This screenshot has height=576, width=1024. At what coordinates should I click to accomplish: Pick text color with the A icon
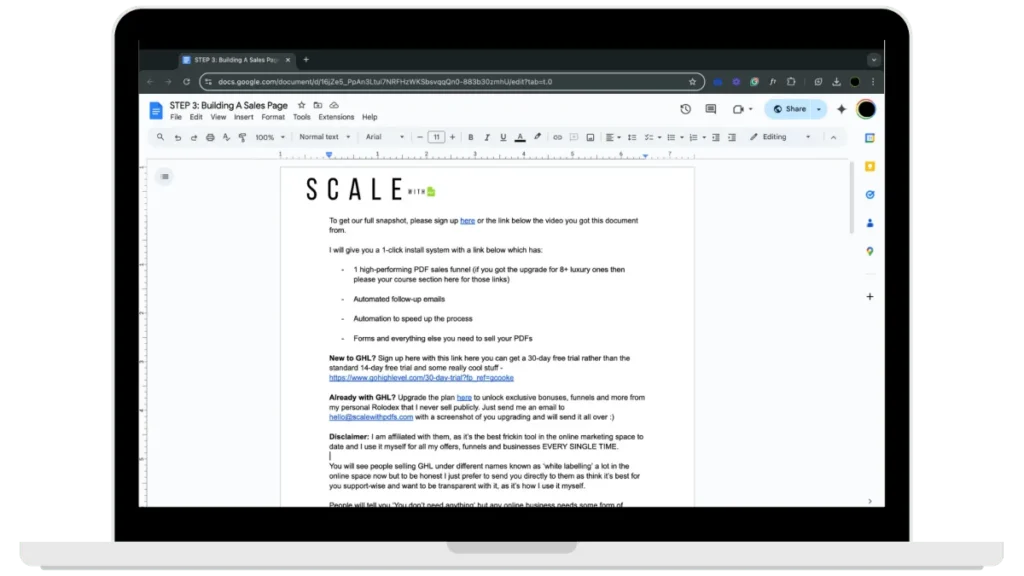click(x=520, y=137)
